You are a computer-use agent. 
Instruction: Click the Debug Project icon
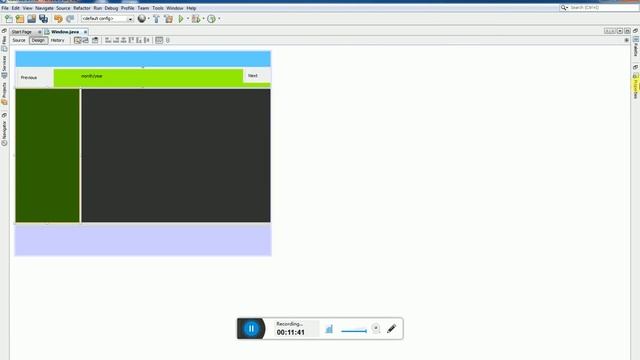tap(196, 19)
